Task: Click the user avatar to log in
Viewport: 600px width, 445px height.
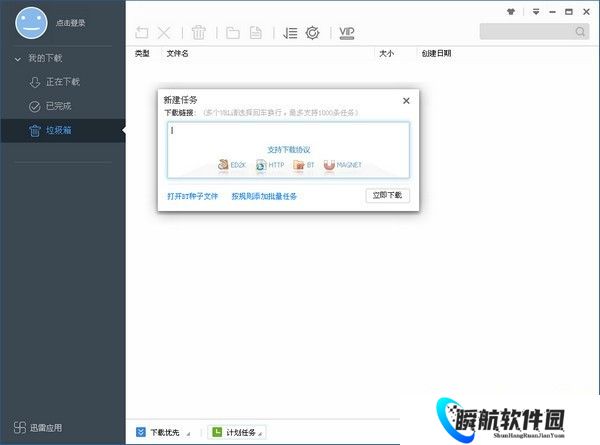Action: click(x=31, y=22)
